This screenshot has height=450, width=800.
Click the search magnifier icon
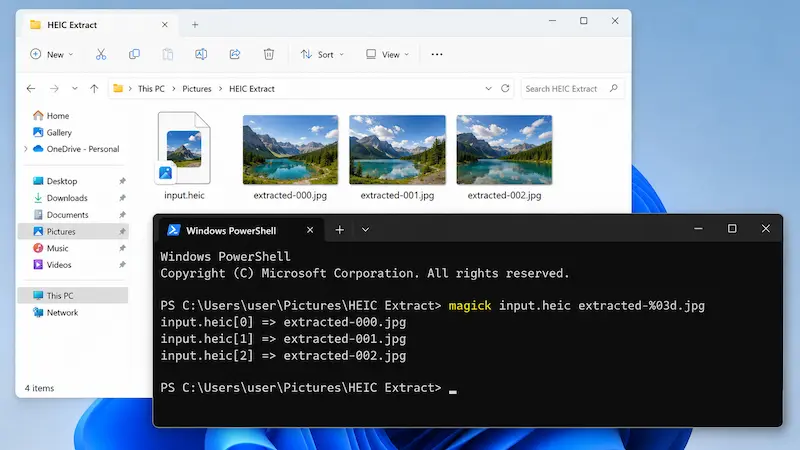point(614,88)
